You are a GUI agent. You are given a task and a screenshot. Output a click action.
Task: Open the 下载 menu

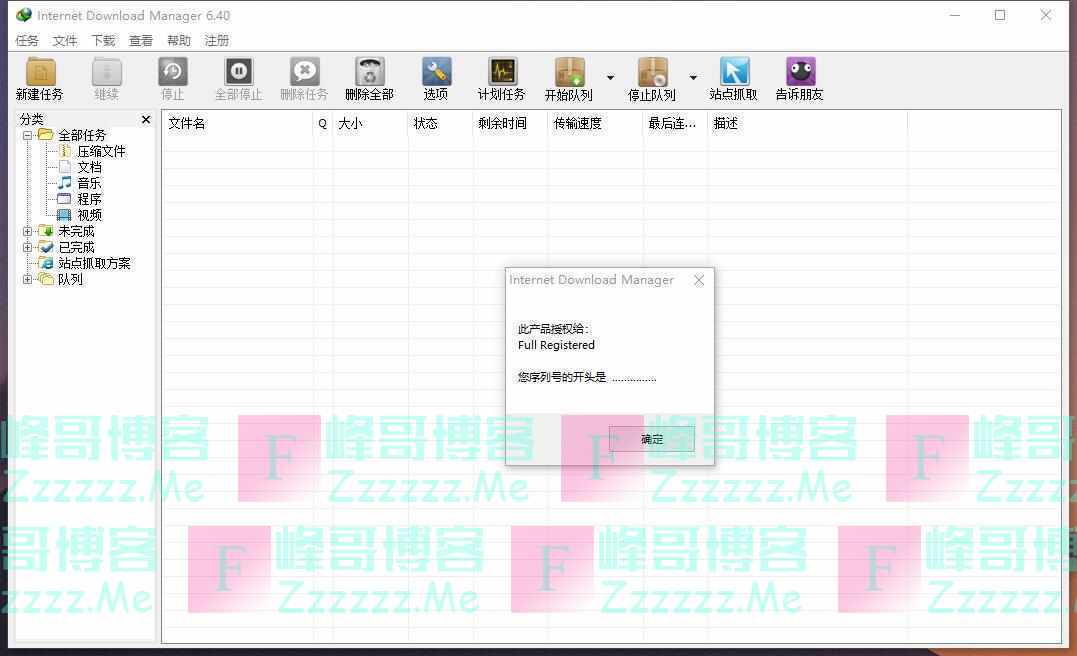point(103,41)
